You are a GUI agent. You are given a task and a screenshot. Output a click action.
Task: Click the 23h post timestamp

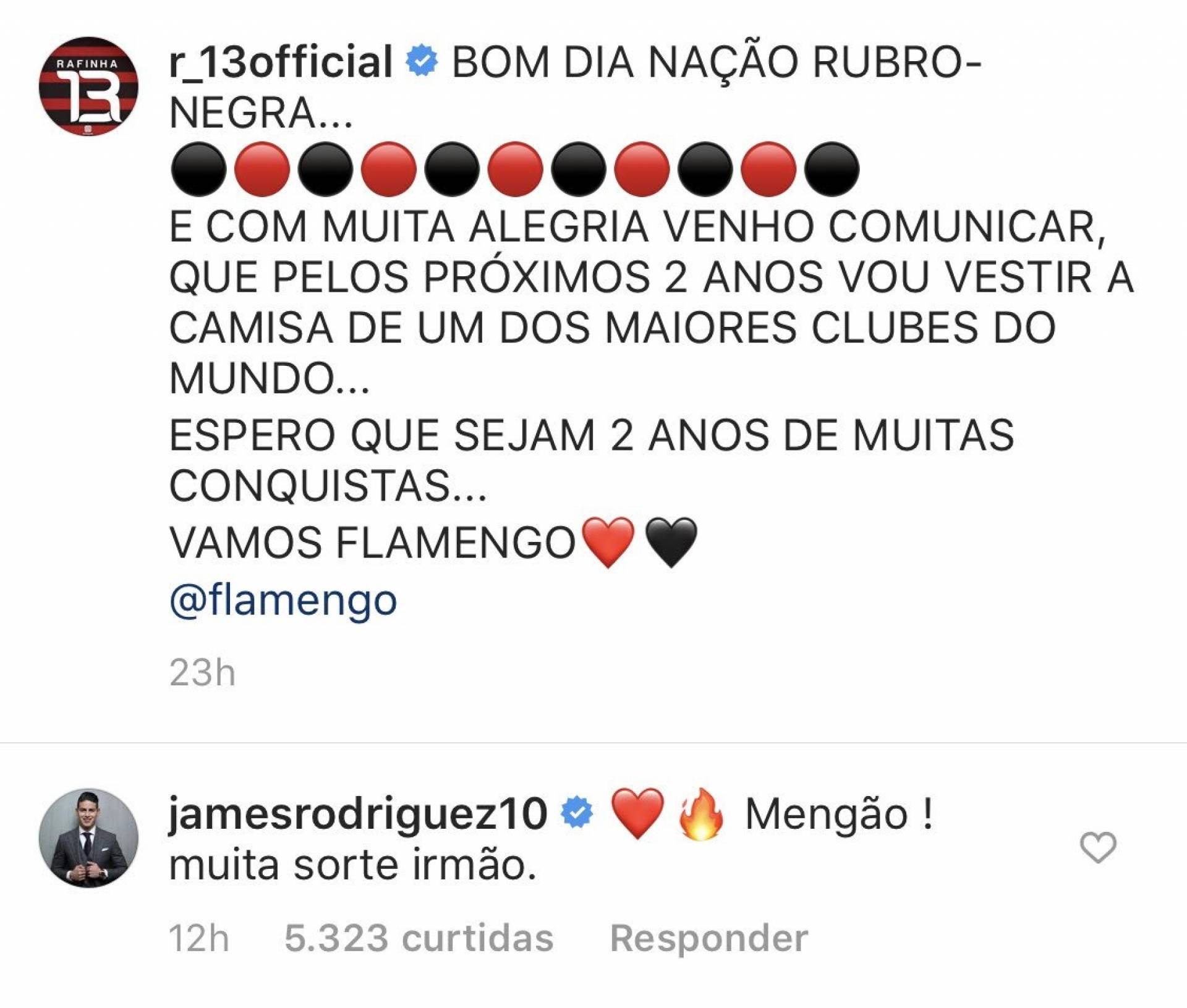click(202, 672)
